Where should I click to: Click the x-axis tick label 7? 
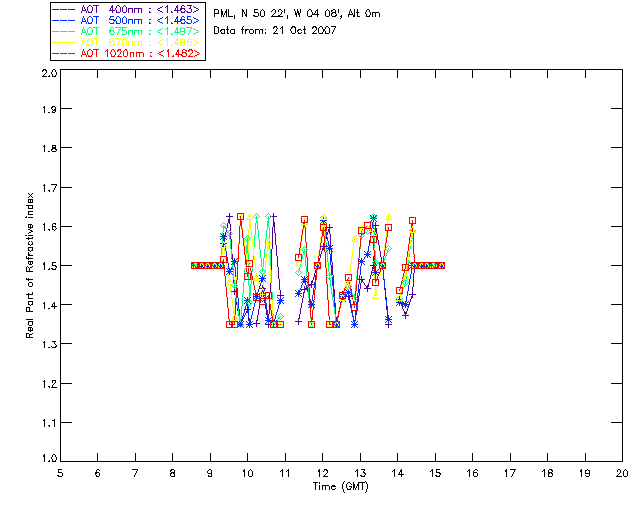coord(135,473)
